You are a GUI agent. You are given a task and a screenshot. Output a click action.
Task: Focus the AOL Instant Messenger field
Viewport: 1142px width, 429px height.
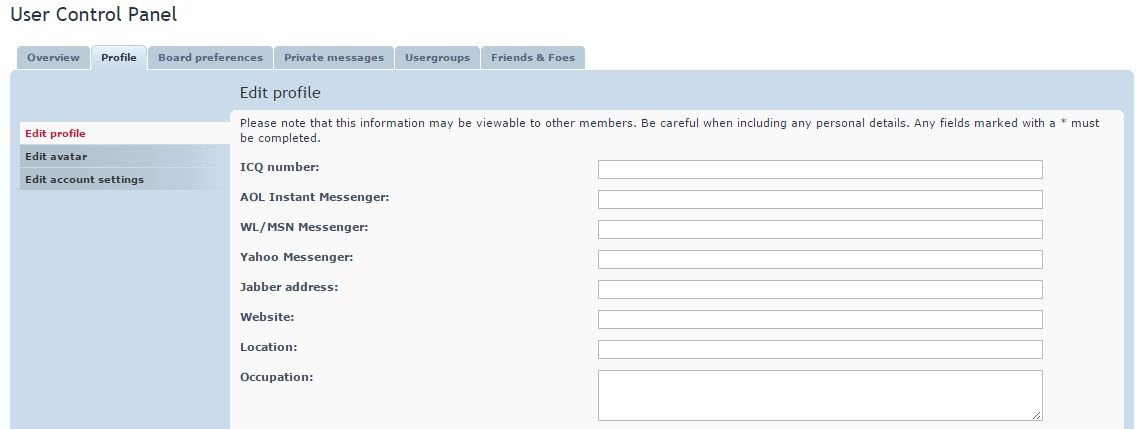(820, 200)
